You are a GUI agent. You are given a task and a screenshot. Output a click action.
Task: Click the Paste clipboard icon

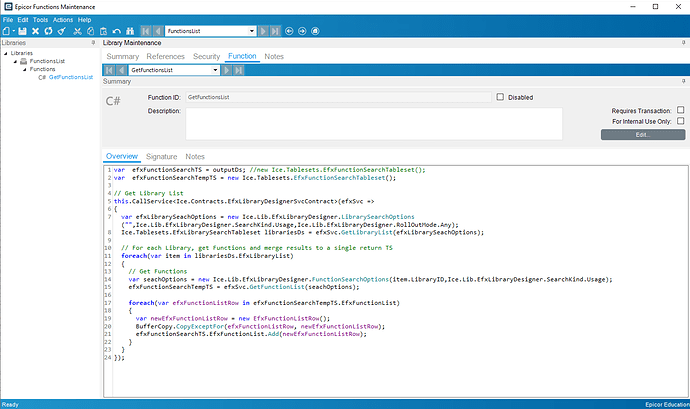click(x=103, y=31)
